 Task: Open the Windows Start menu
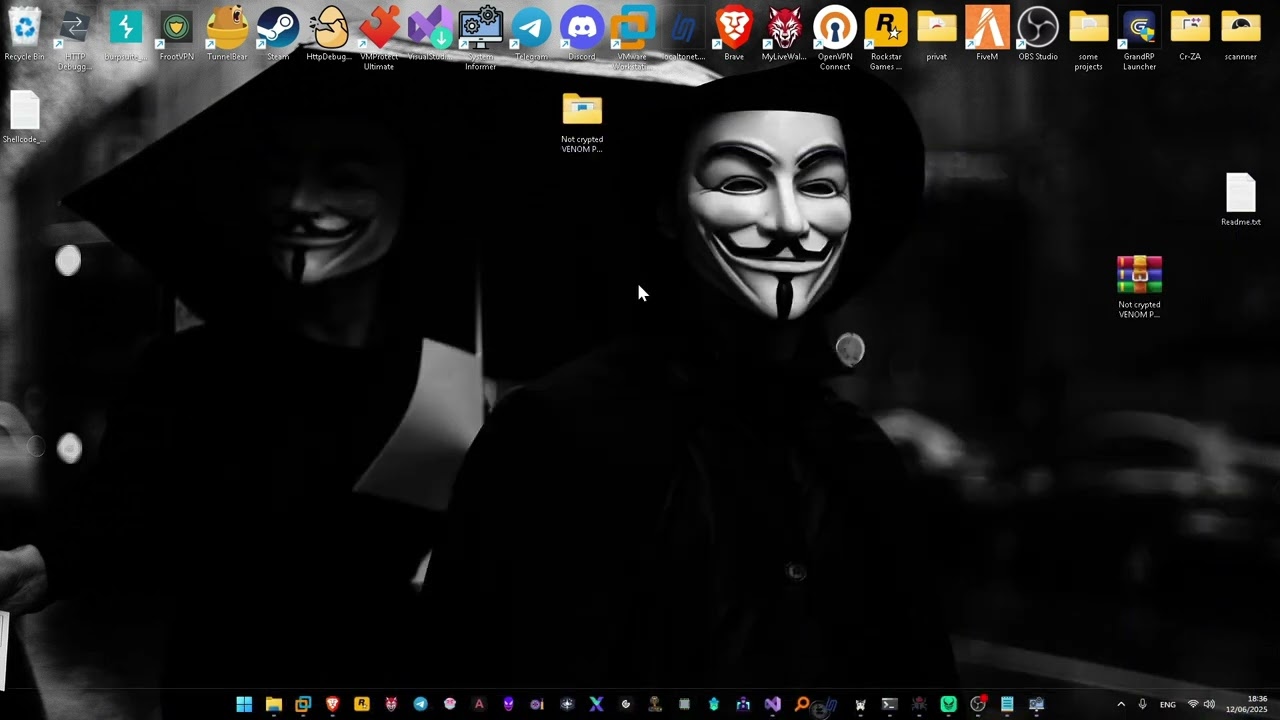pos(244,704)
